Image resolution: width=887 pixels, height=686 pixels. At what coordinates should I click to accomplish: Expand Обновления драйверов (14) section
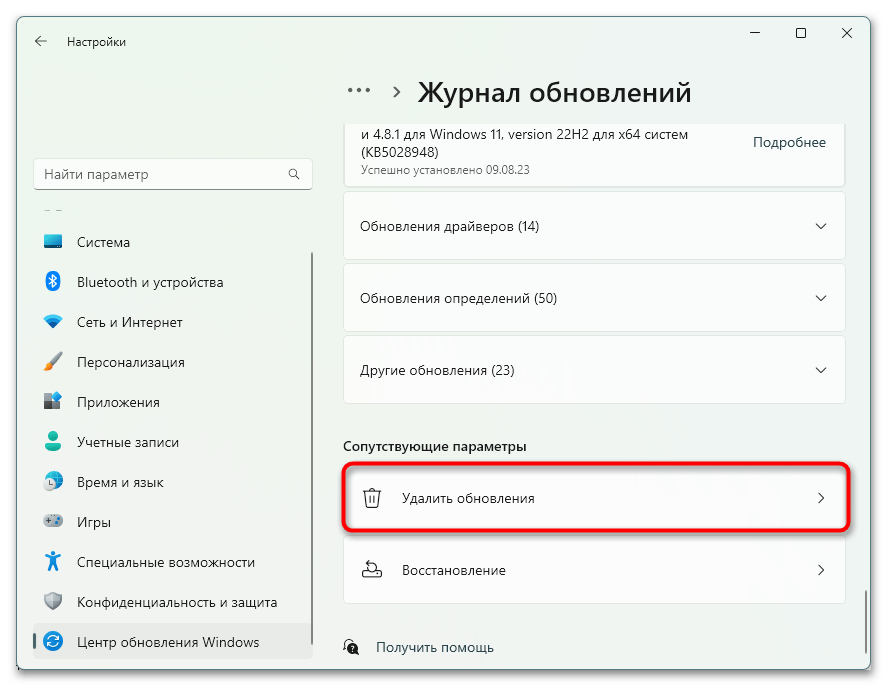coord(594,226)
